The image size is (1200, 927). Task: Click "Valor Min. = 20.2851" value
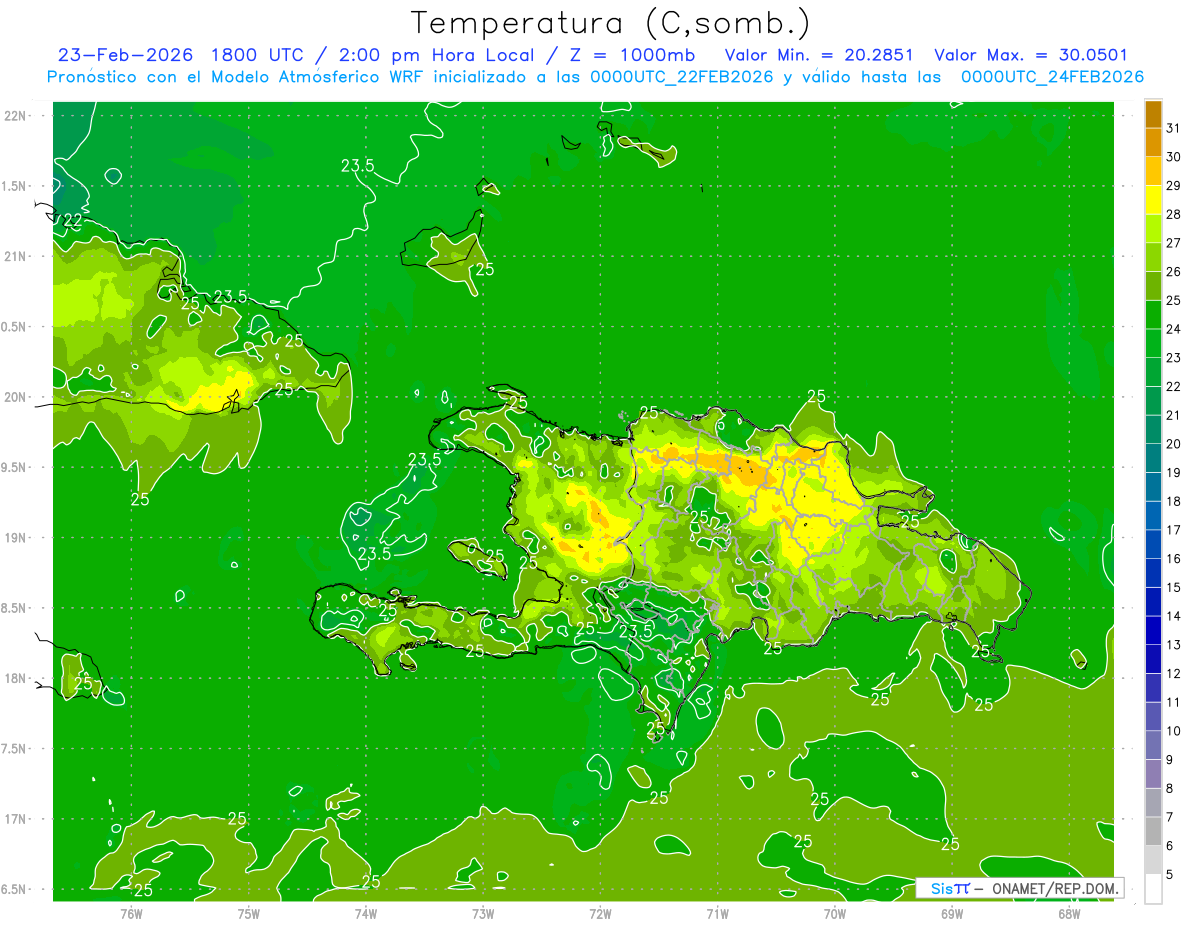point(820,55)
